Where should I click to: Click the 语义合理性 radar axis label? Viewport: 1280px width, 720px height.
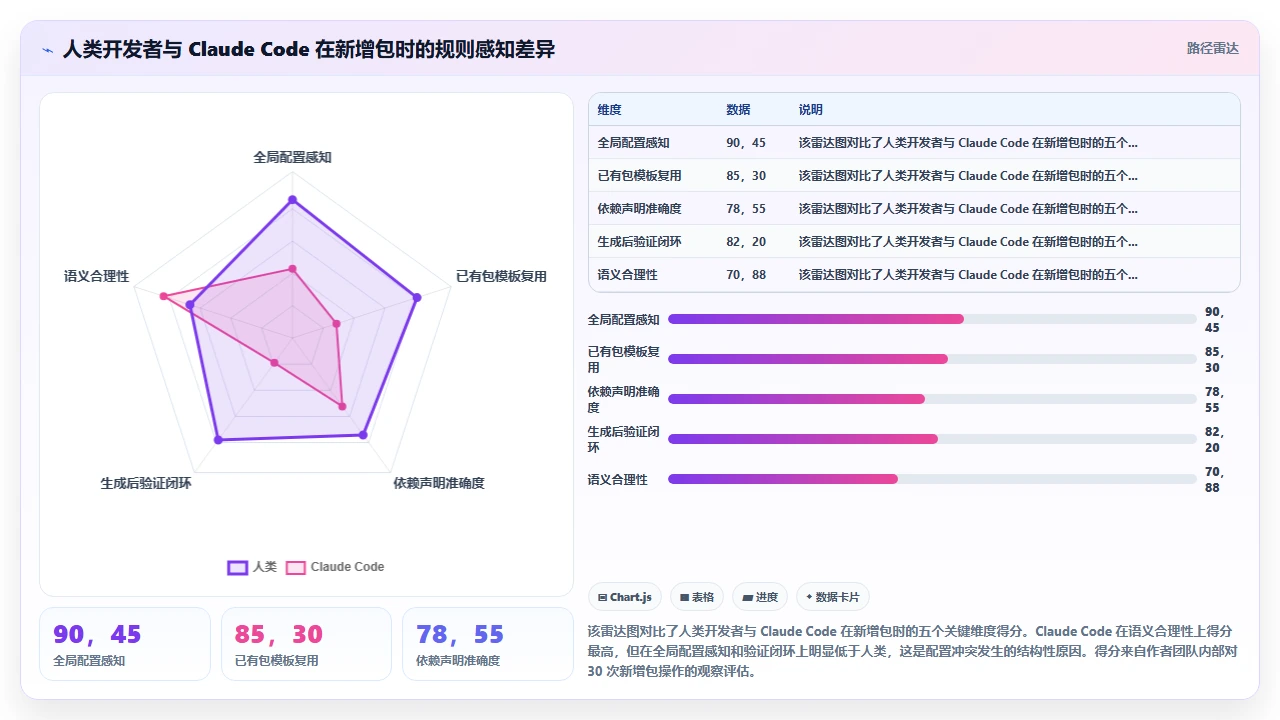point(97,276)
